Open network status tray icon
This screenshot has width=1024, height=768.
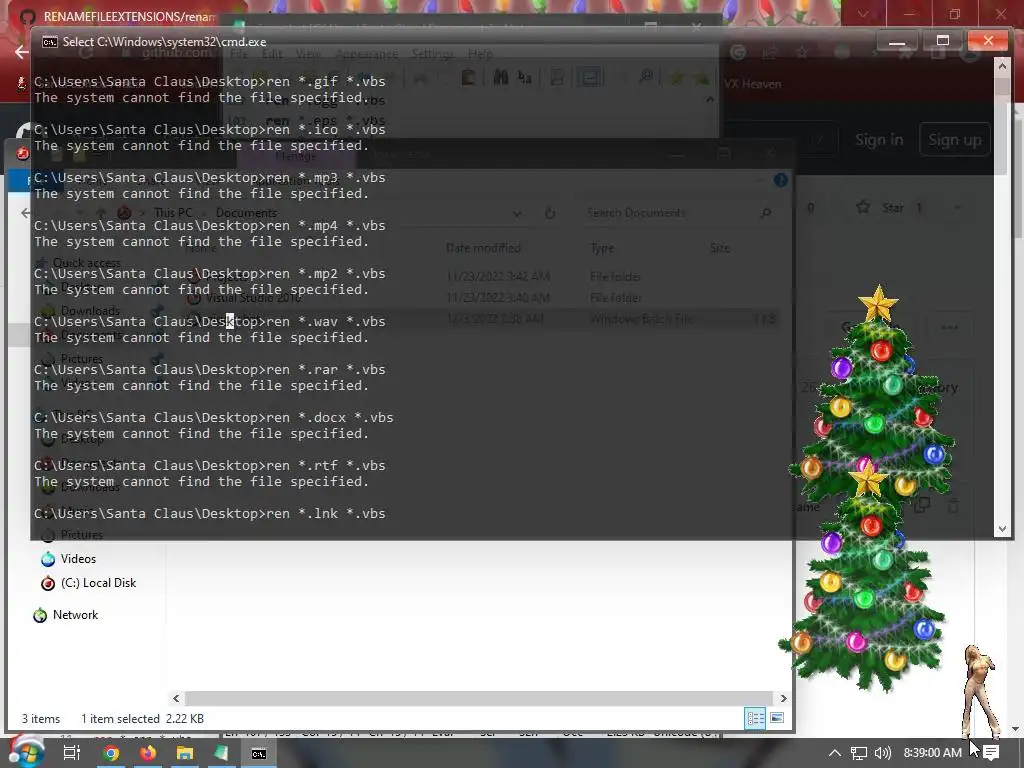pos(859,753)
